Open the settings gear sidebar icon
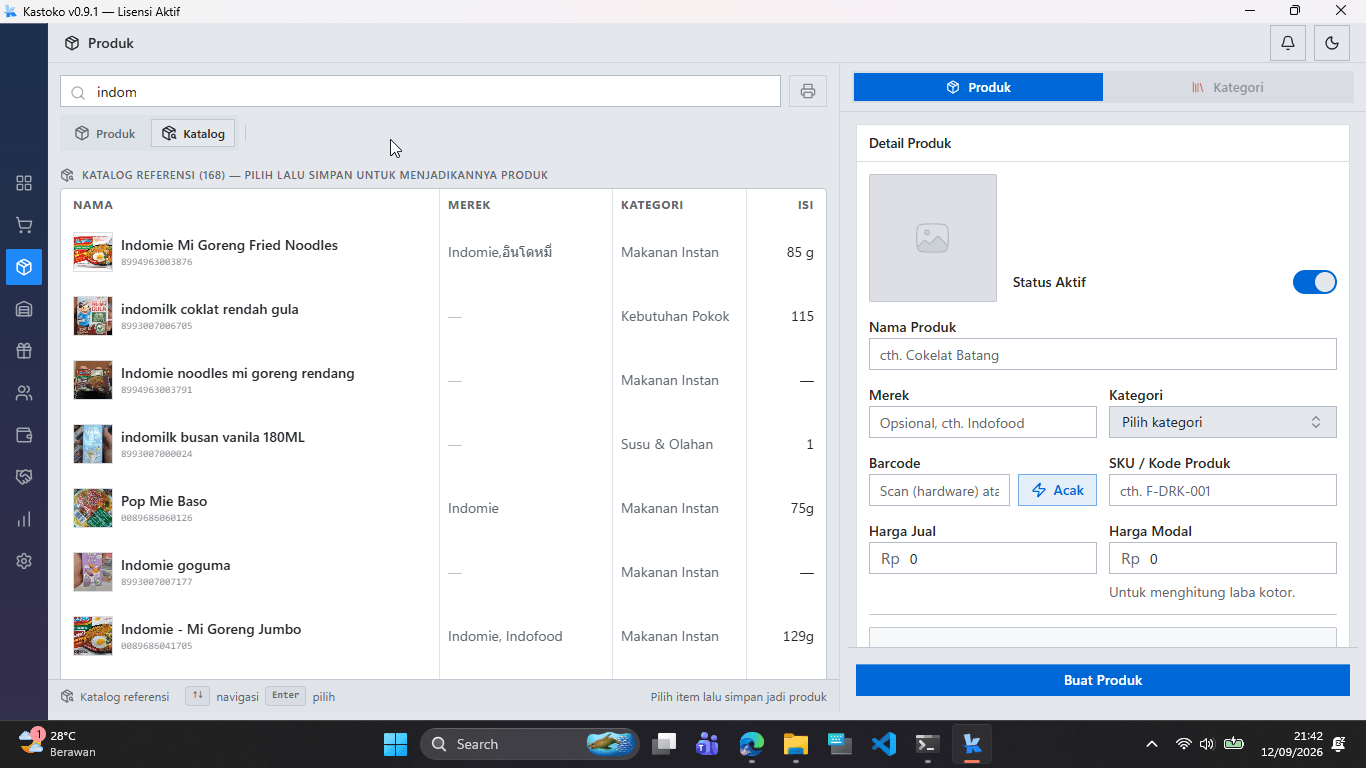The width and height of the screenshot is (1366, 768). click(24, 561)
